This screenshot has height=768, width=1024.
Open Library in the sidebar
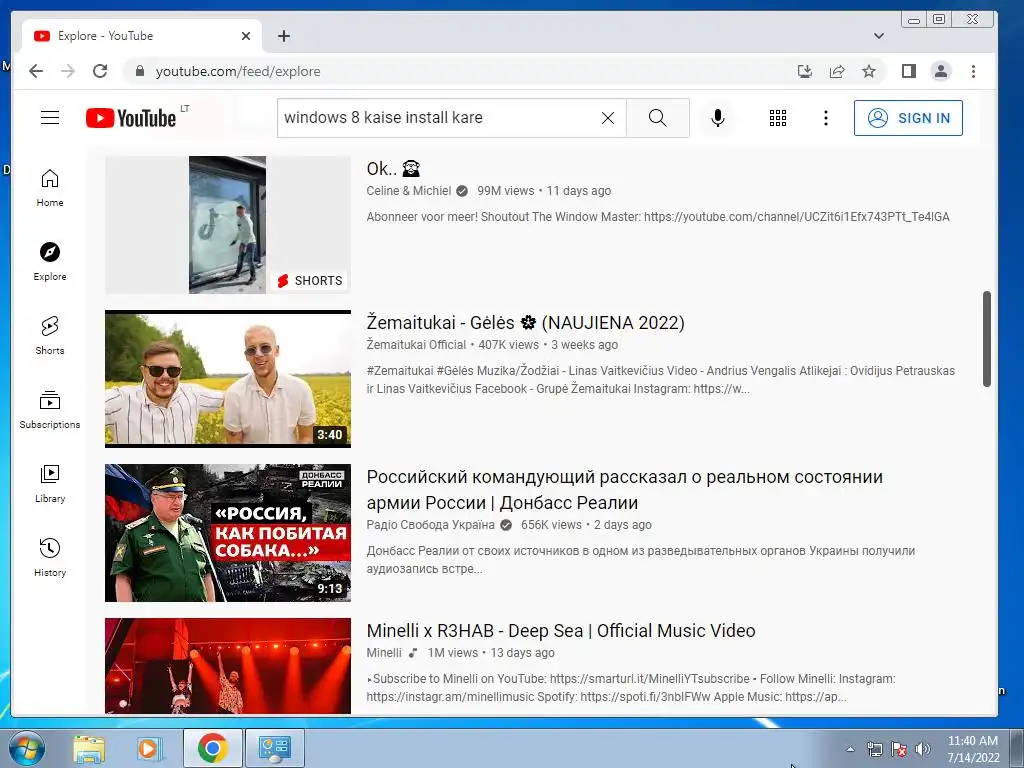(50, 483)
